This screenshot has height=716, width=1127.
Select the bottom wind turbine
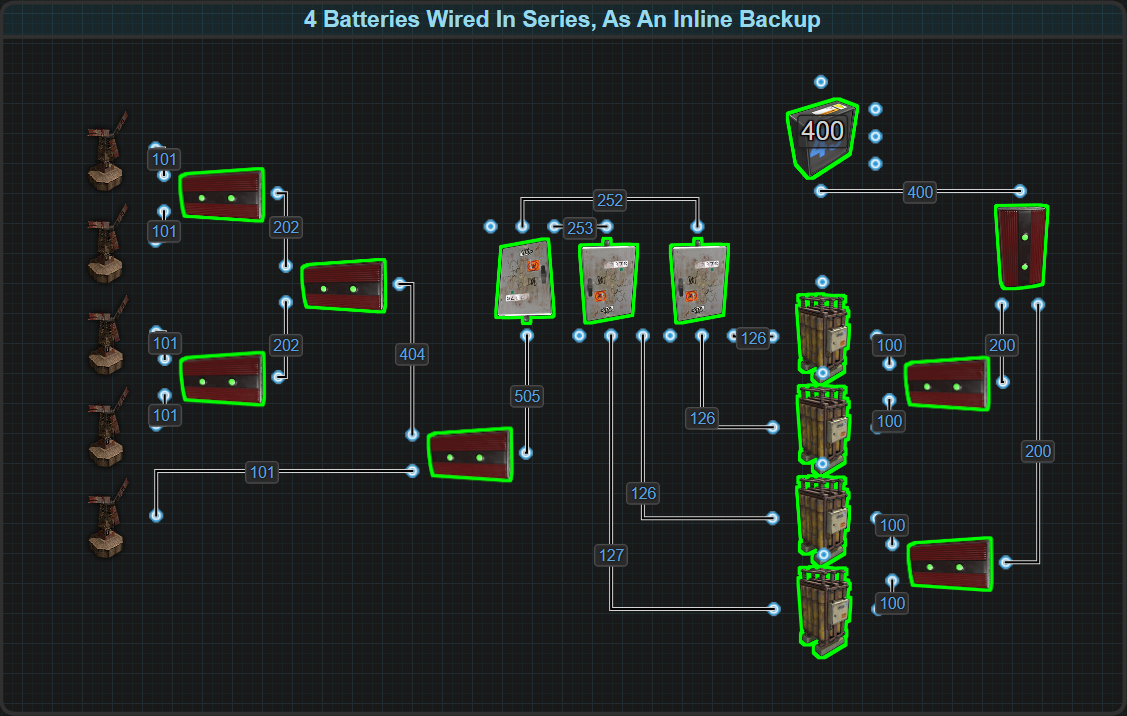pyautogui.click(x=107, y=518)
